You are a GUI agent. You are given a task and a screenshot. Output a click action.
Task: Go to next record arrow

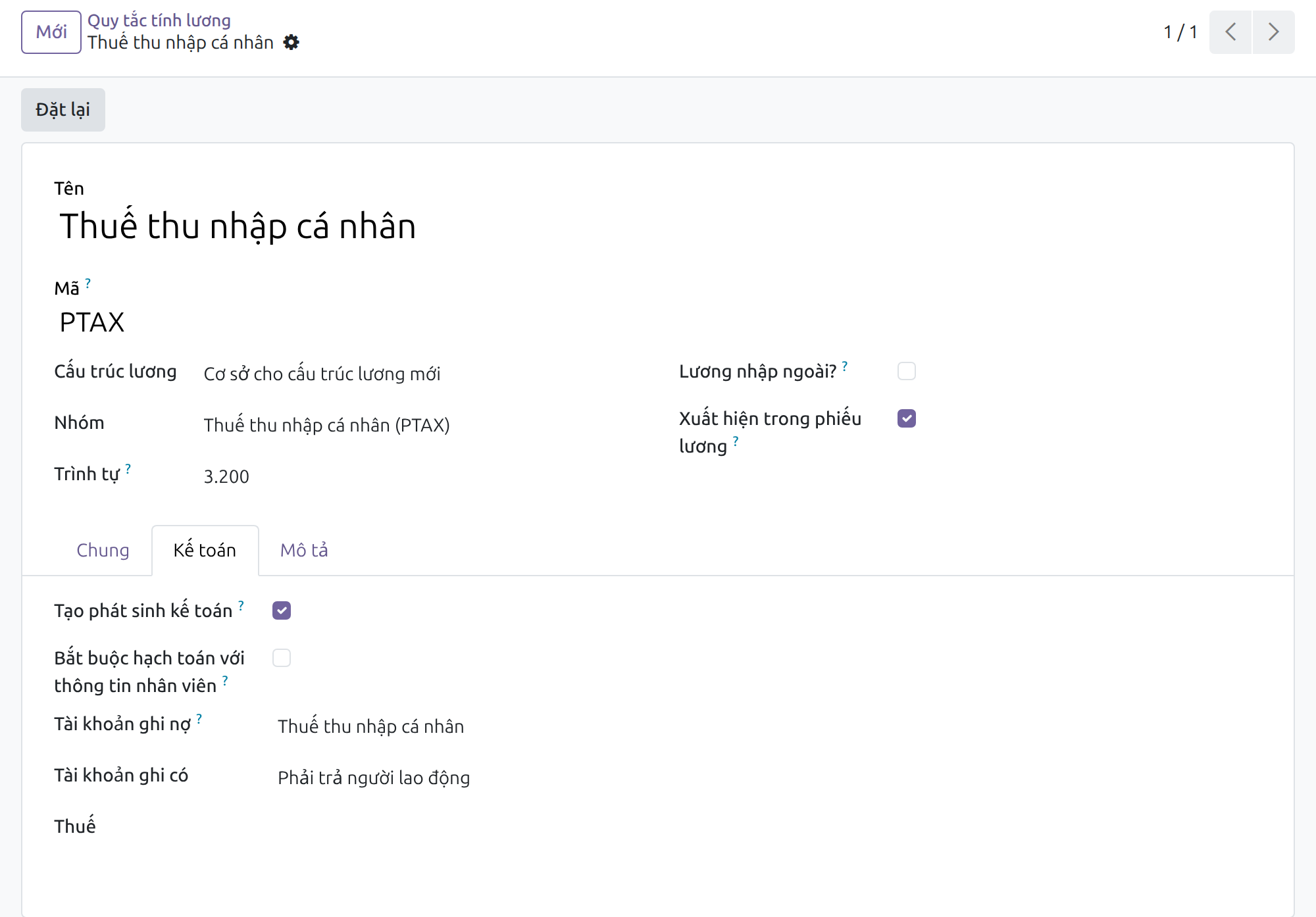pyautogui.click(x=1273, y=32)
